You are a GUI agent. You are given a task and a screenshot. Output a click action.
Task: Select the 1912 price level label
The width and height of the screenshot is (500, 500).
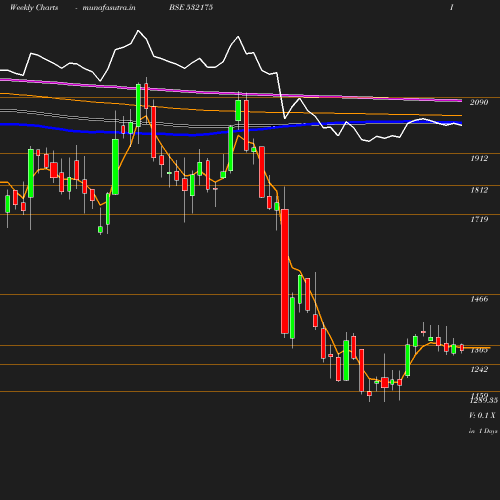click(479, 158)
